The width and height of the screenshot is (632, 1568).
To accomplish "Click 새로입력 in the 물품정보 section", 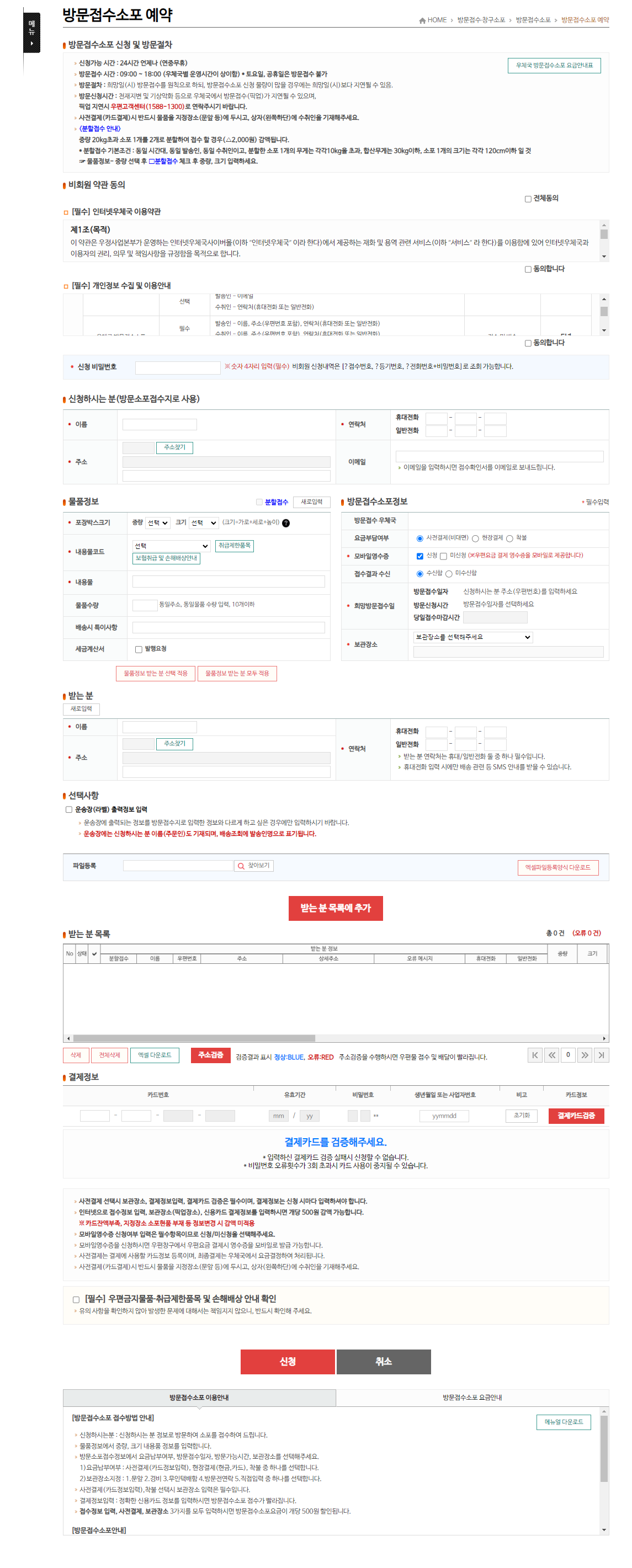I will pyautogui.click(x=312, y=502).
